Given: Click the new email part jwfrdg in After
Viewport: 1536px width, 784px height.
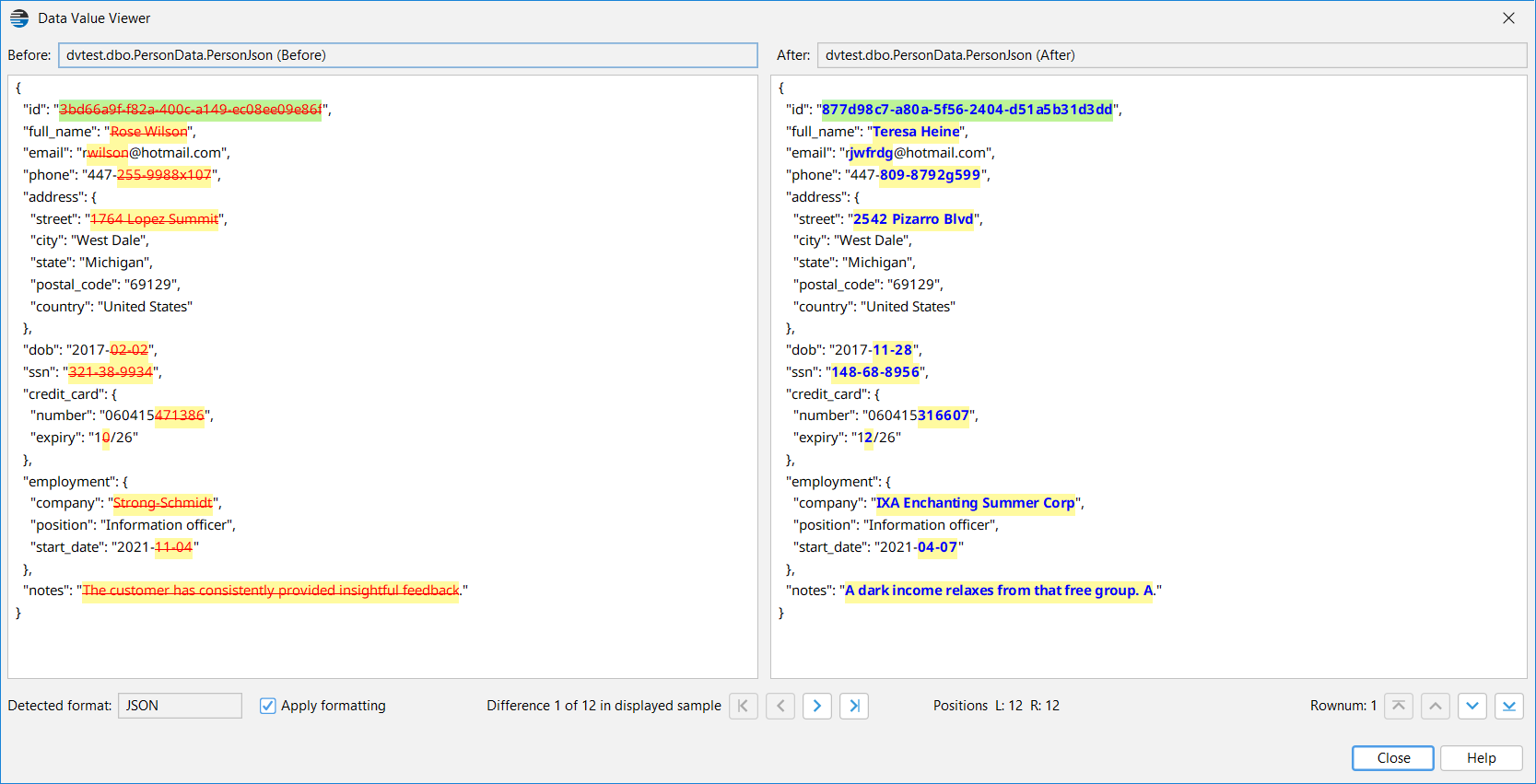Looking at the screenshot, I should [871, 153].
